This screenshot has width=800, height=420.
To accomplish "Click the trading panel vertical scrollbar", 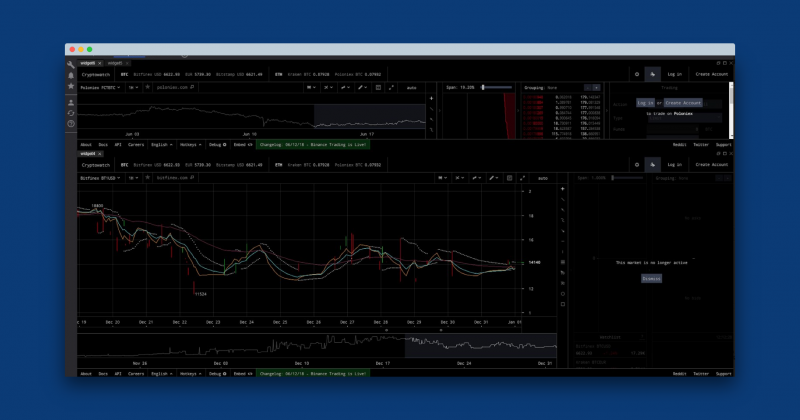I will pos(731,110).
